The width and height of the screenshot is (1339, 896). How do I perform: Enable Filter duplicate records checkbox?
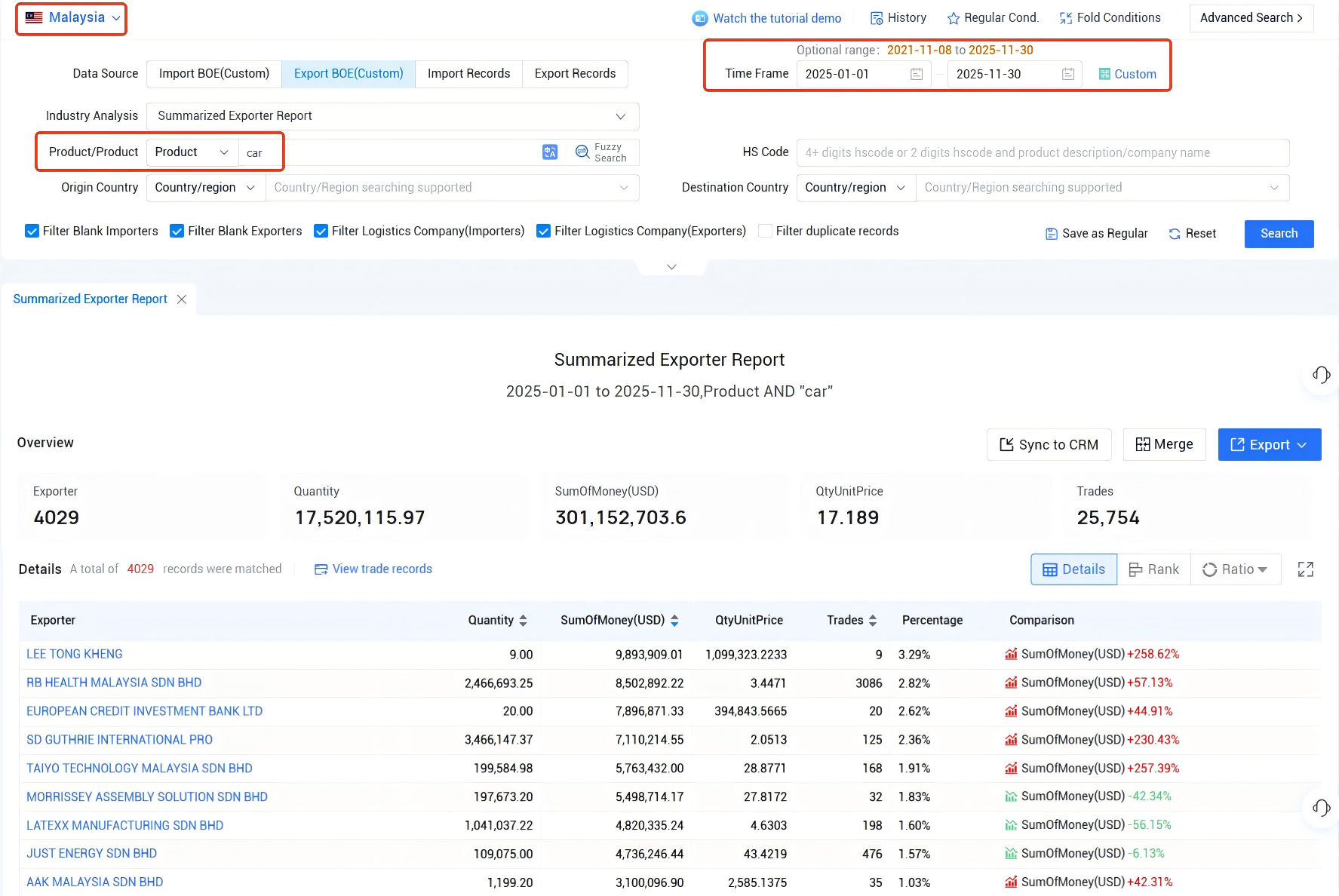click(x=765, y=231)
